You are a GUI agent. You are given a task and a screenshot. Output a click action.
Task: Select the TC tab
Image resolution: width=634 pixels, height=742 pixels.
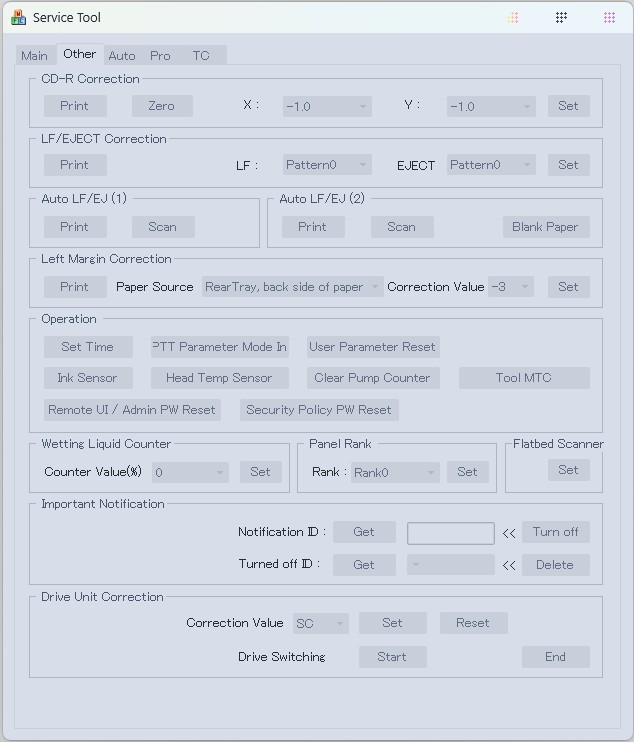tap(201, 56)
